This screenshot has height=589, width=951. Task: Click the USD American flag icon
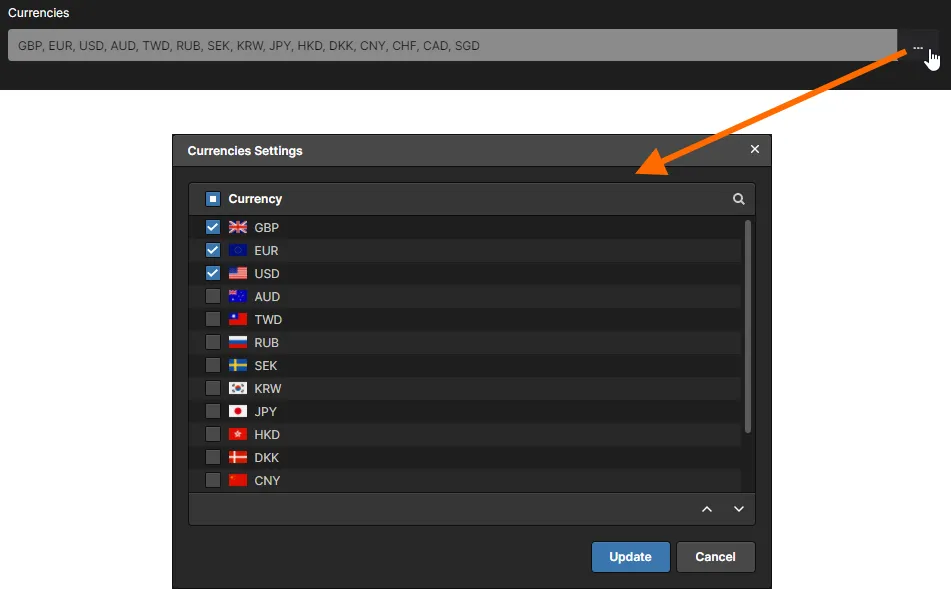tap(238, 274)
